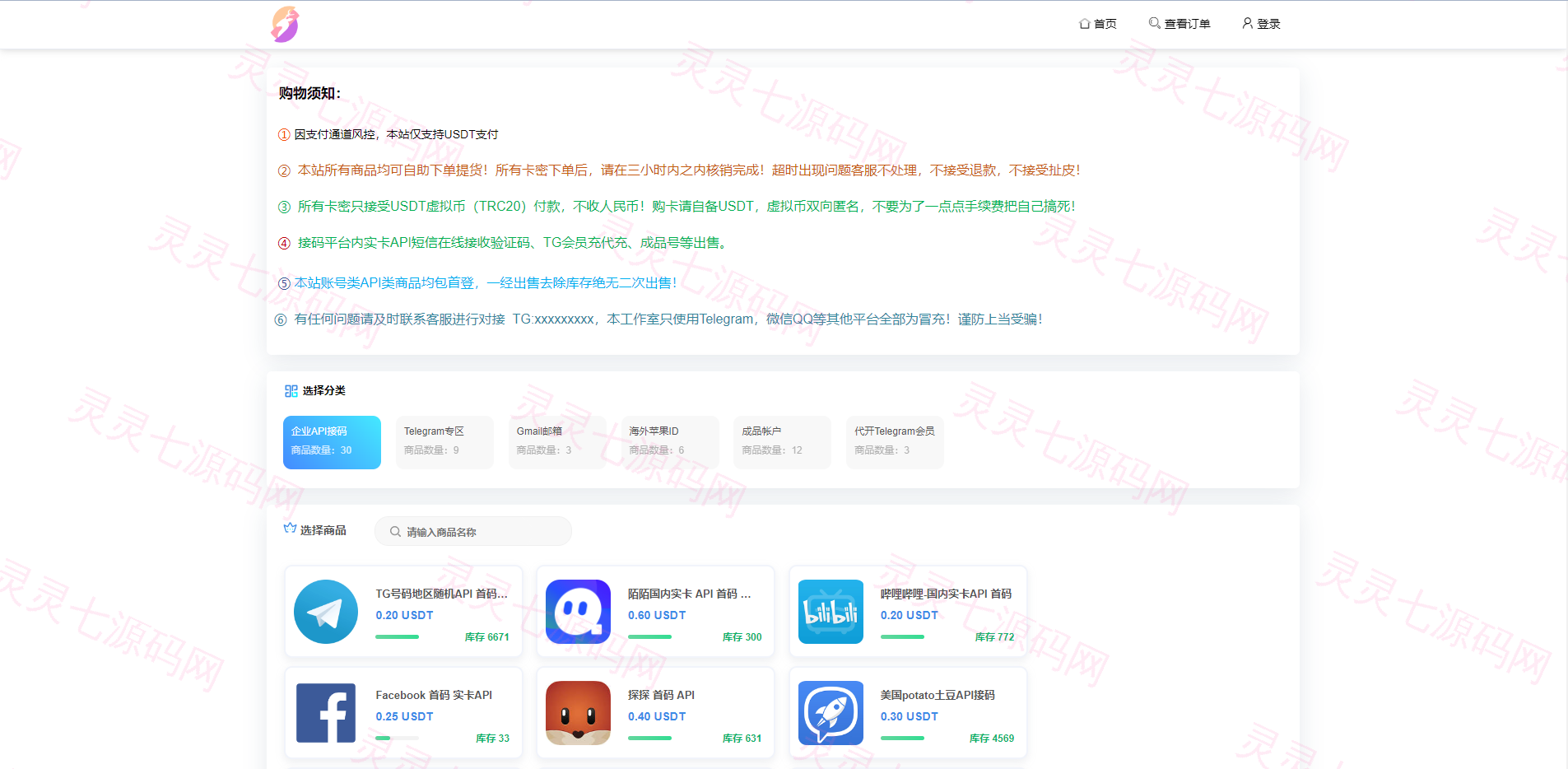Click the 购物须知 heading

click(x=309, y=93)
